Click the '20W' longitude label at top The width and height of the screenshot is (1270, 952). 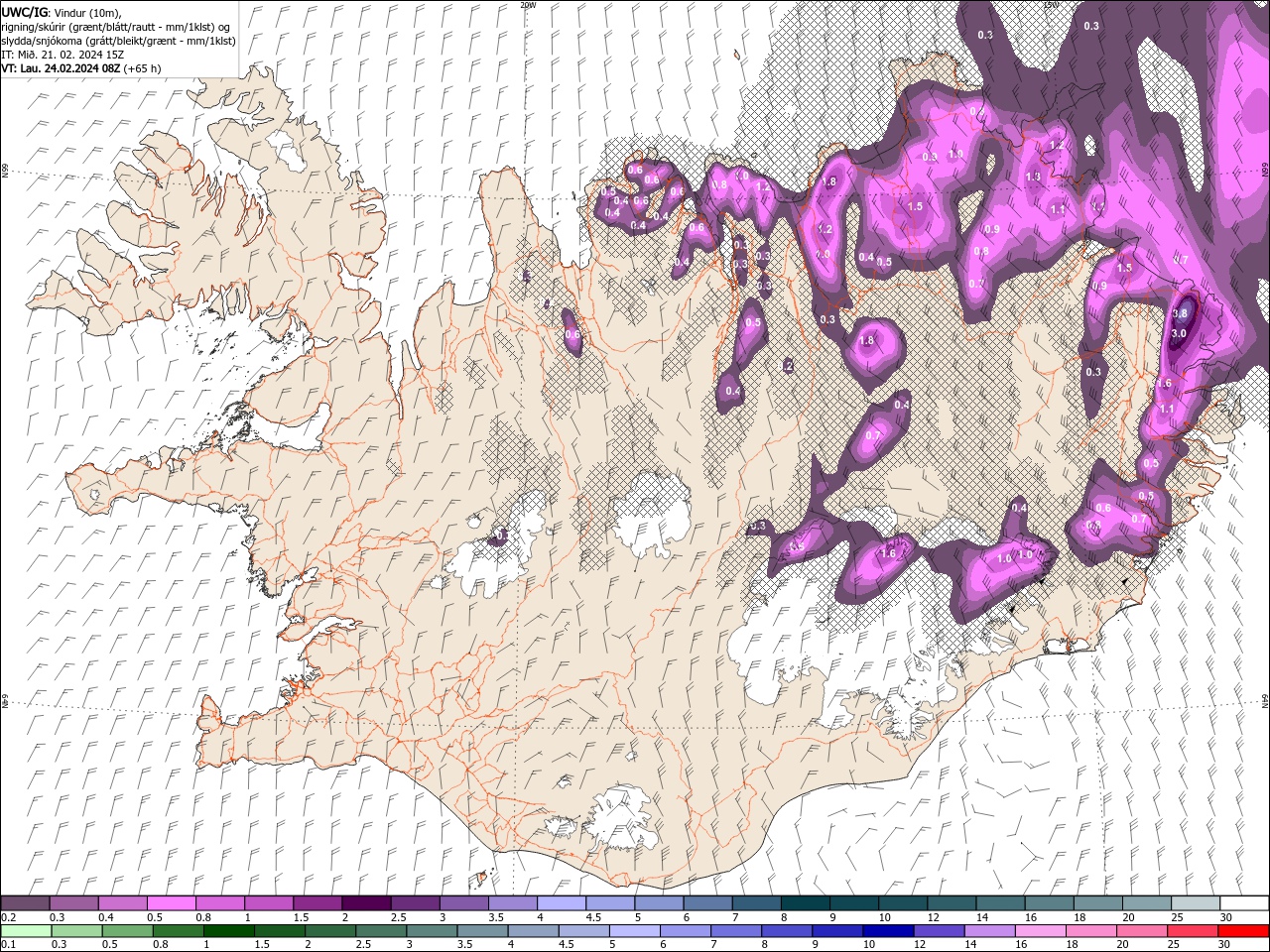(x=528, y=5)
